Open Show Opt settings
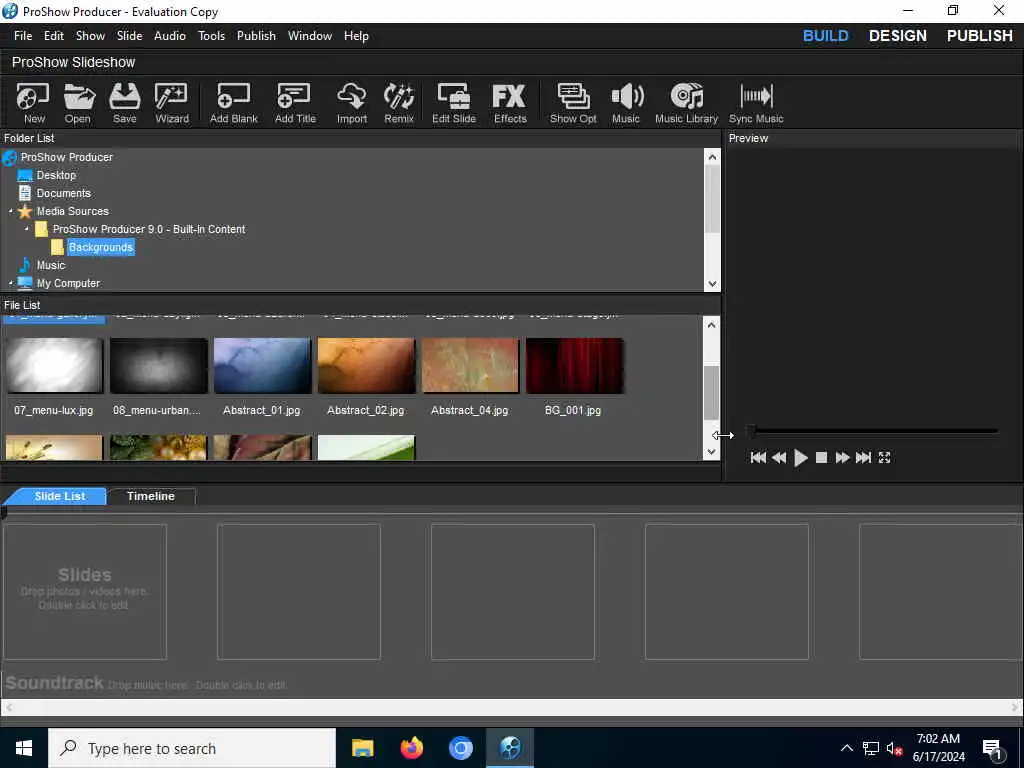The image size is (1024, 768). (573, 103)
